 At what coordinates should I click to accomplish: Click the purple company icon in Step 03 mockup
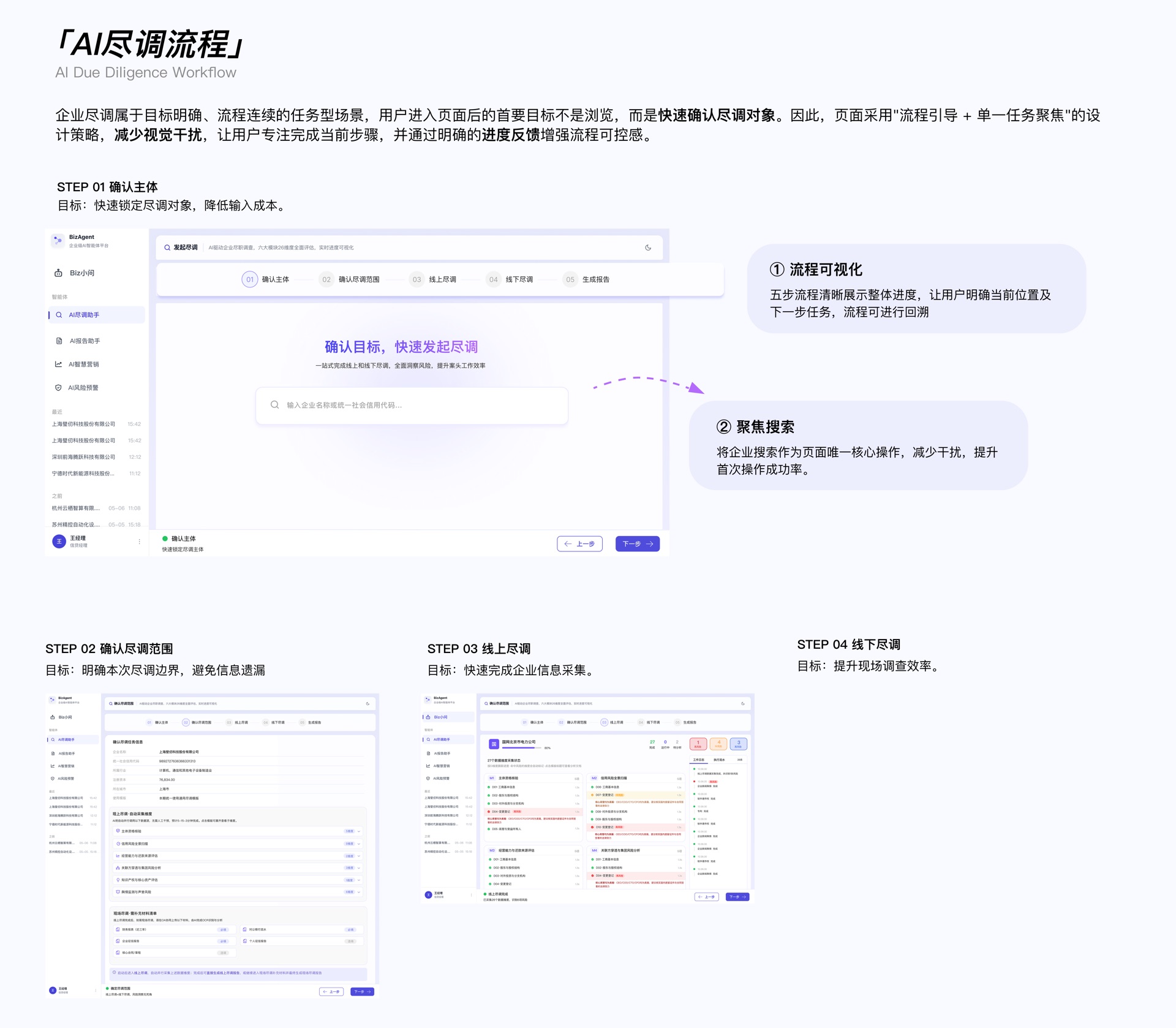494,744
